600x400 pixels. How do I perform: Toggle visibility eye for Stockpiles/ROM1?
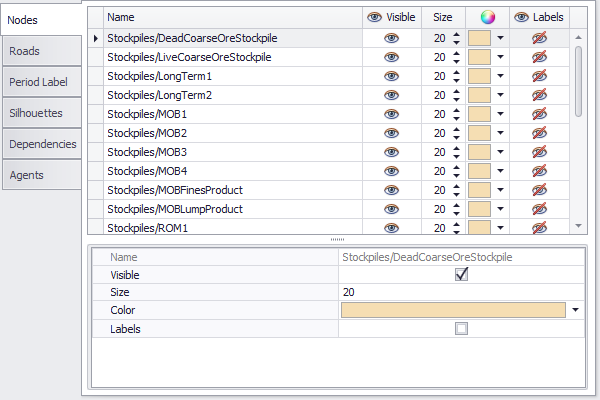[x=391, y=228]
